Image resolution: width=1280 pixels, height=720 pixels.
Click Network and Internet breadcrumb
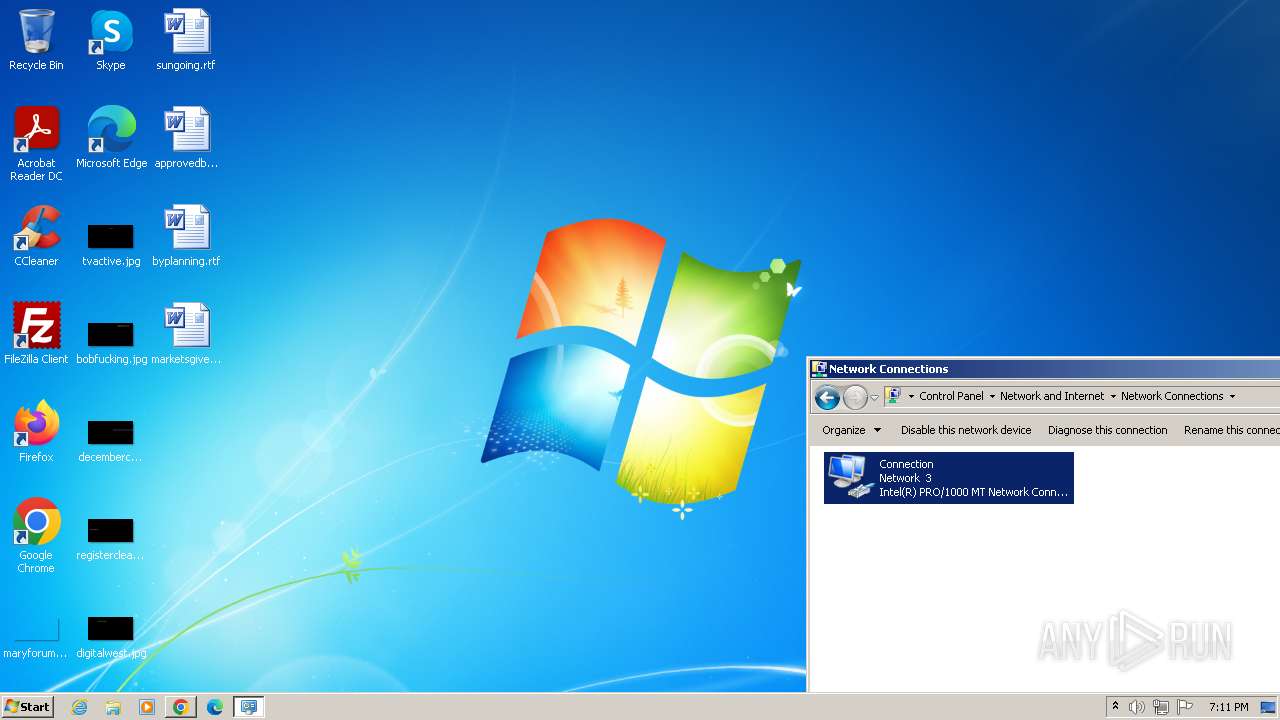pos(1052,396)
